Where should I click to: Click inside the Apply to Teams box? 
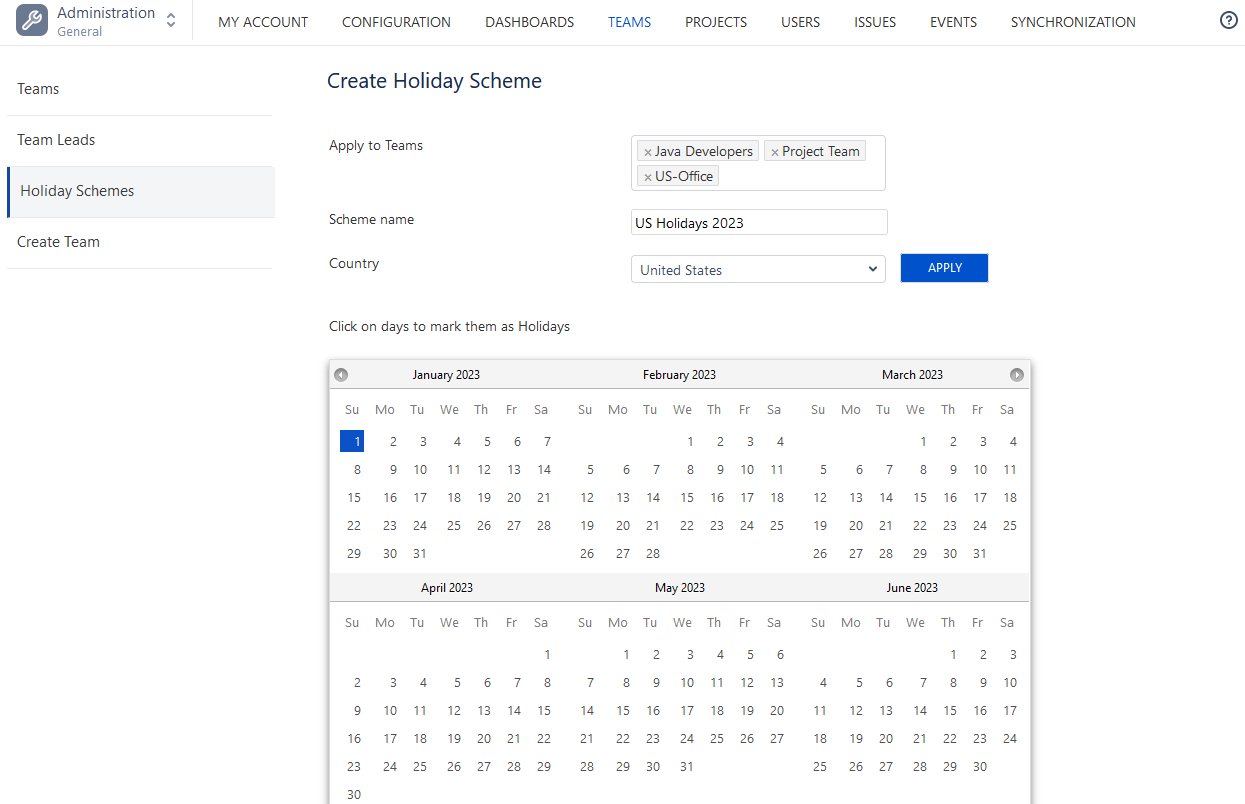[x=758, y=163]
